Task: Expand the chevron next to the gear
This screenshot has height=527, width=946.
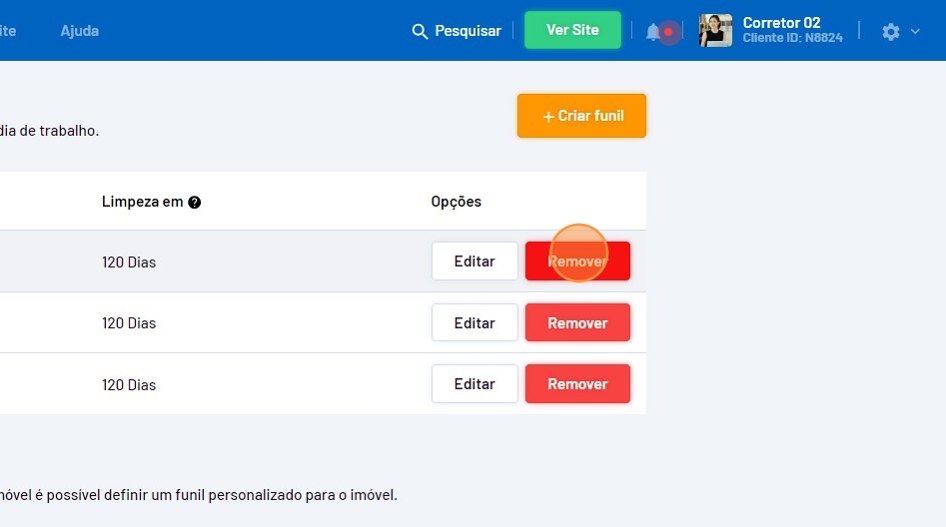Action: click(915, 31)
